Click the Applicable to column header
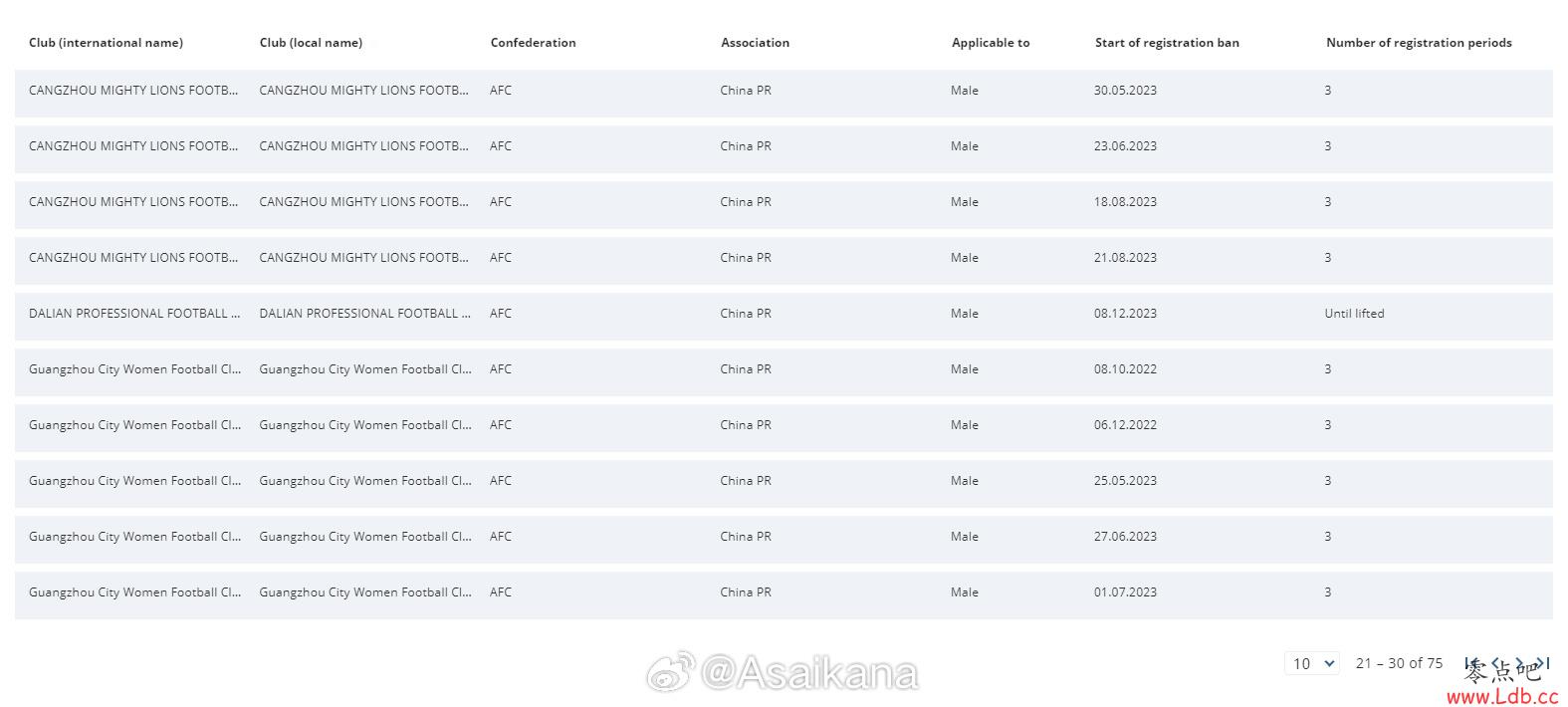This screenshot has height=707, width=1568. tap(991, 43)
